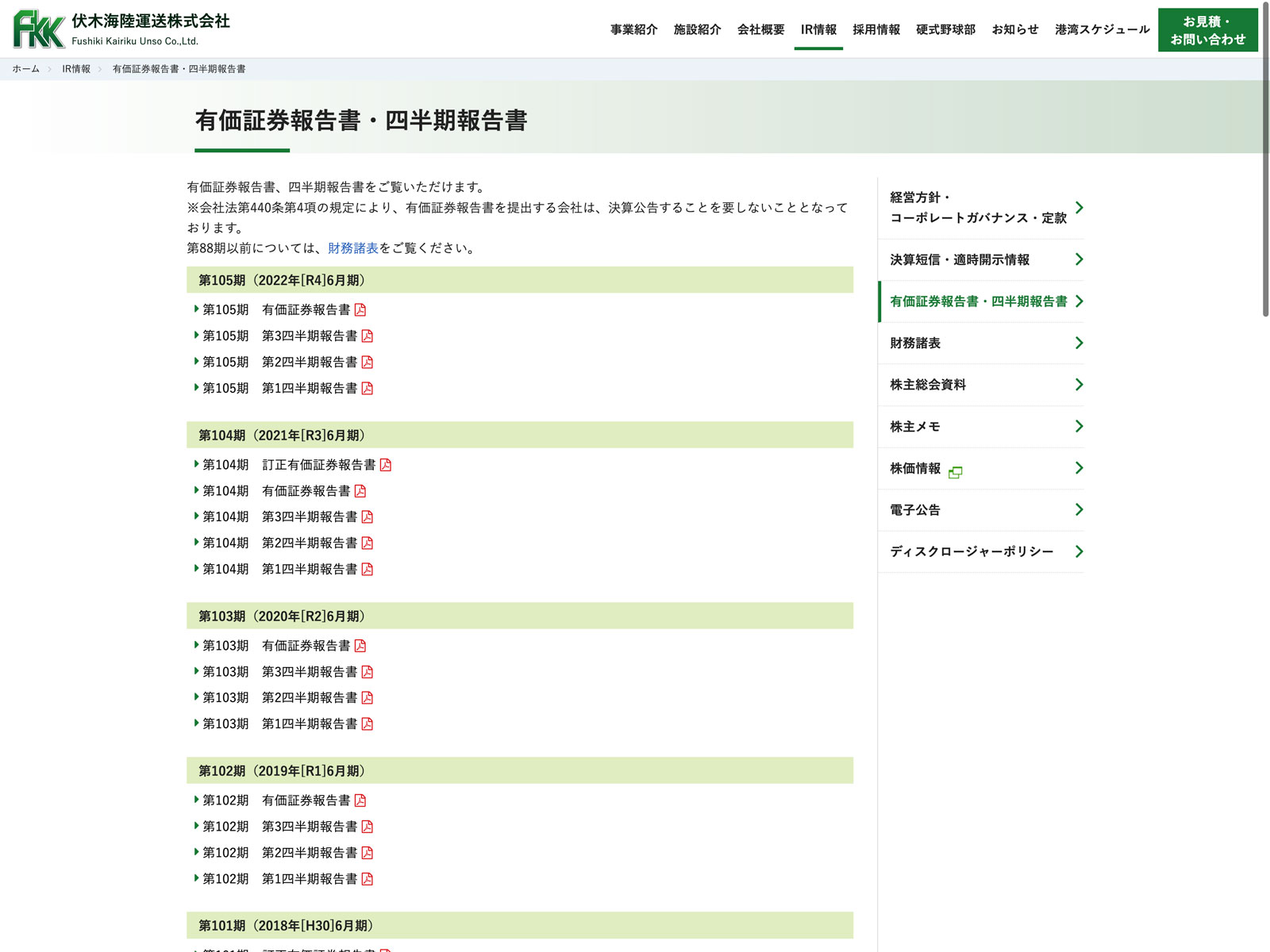The image size is (1270, 952).
Task: Open 事業紹介 in top navigation
Action: pos(633,29)
